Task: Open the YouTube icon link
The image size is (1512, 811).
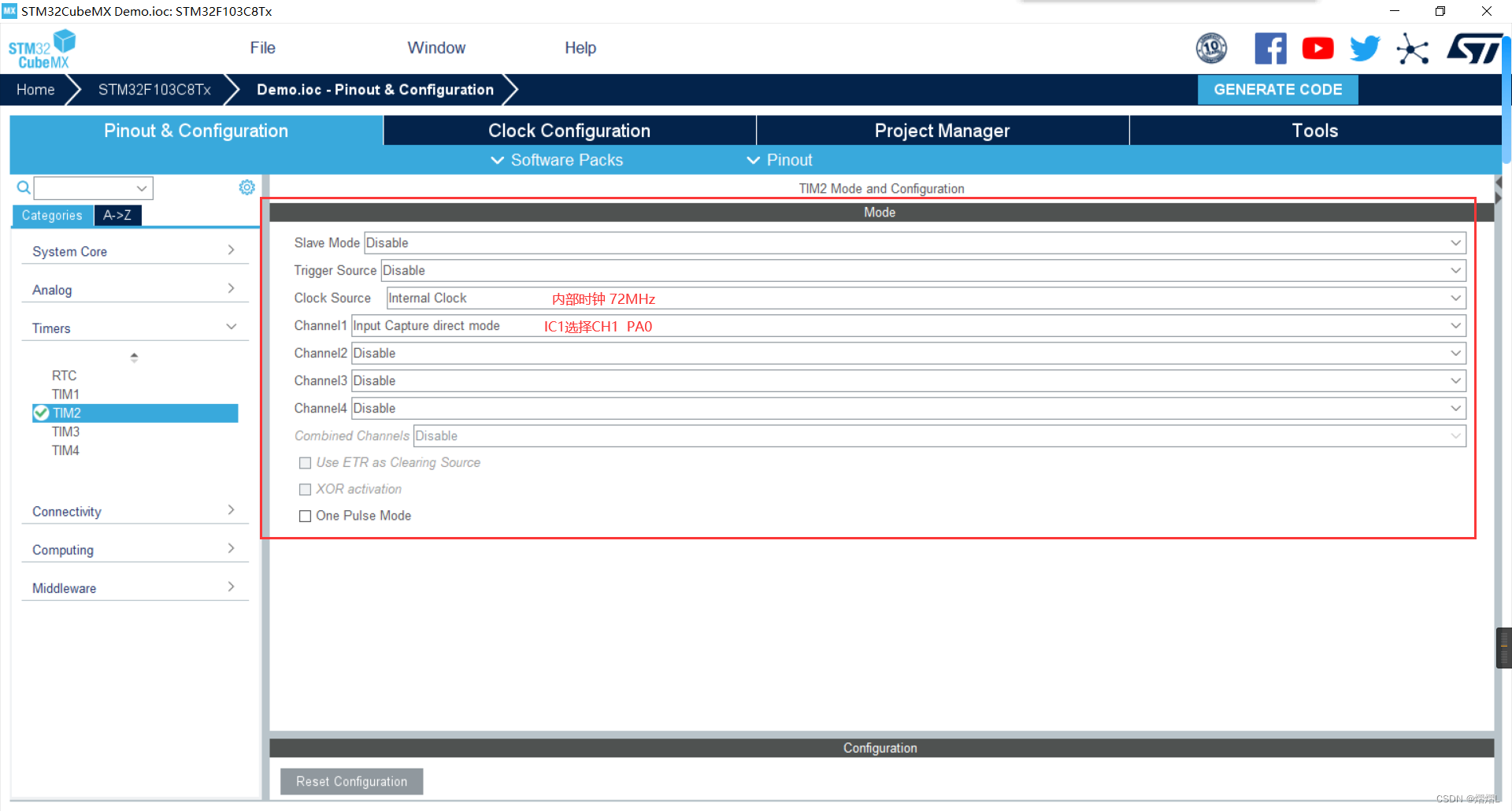Action: [1317, 49]
